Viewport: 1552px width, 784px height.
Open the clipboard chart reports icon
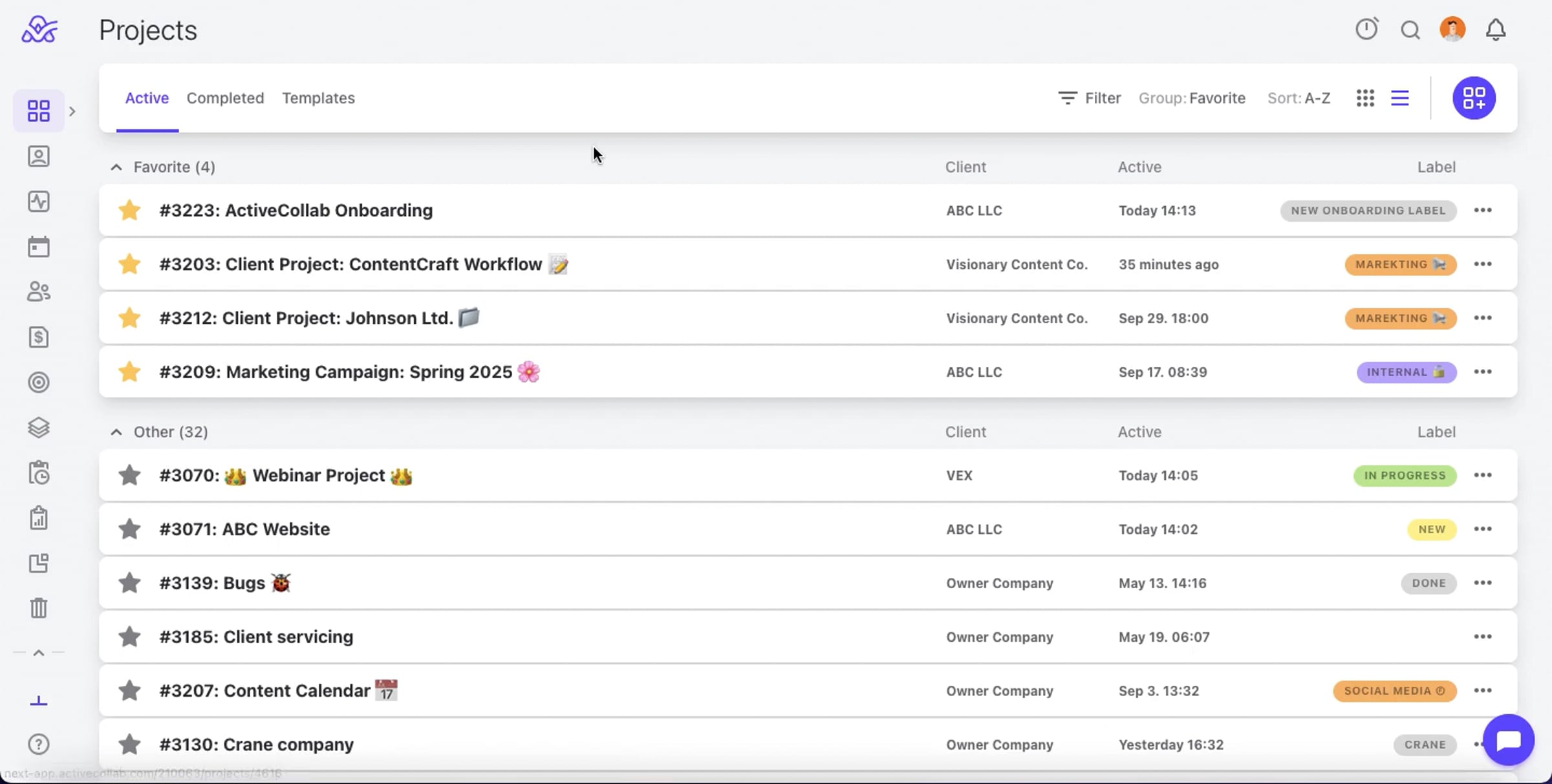(x=39, y=518)
